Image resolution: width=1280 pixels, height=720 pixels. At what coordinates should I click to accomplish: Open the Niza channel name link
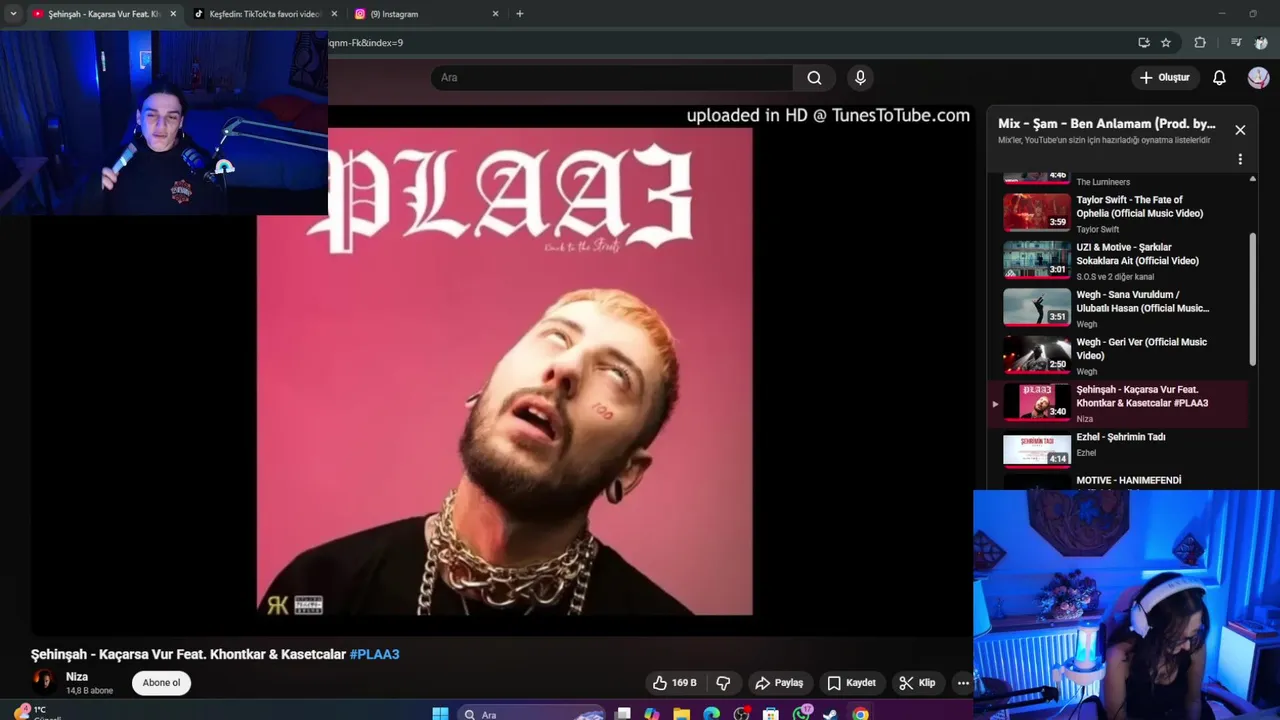(77, 677)
